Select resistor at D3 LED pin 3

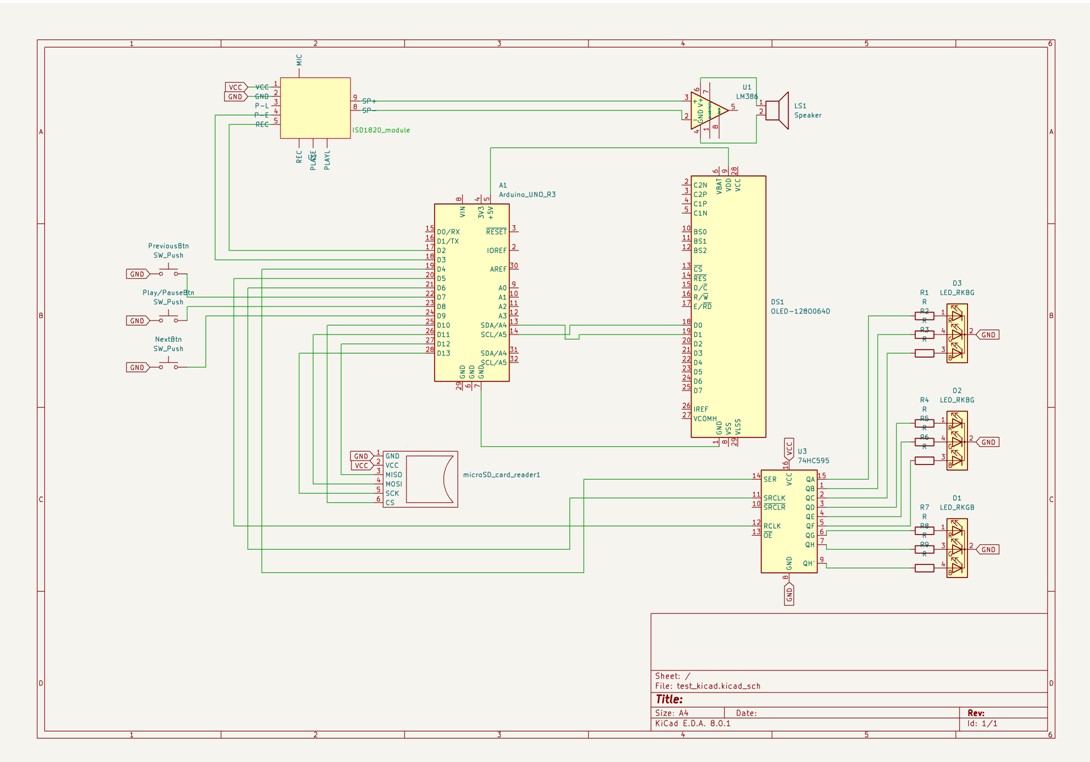pos(924,353)
